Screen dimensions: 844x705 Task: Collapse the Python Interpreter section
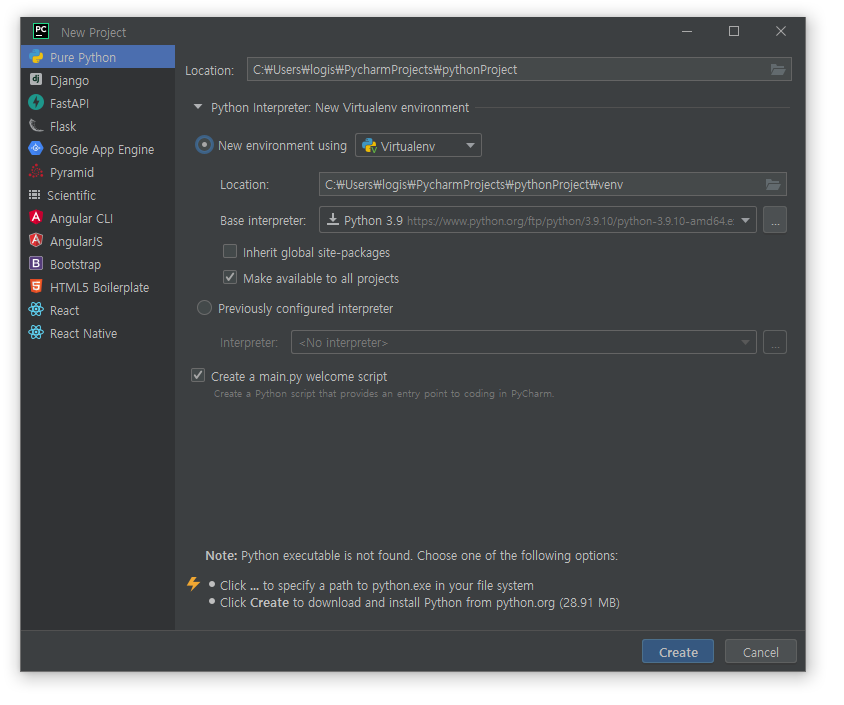point(198,107)
